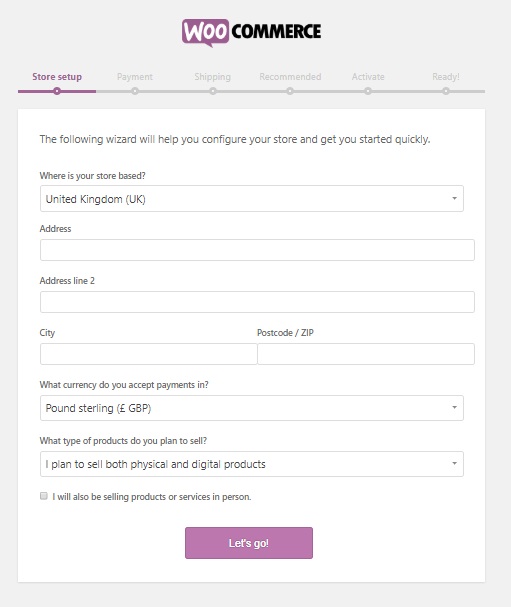Image resolution: width=511 pixels, height=607 pixels.
Task: Open the store country dropdown
Action: (x=252, y=199)
